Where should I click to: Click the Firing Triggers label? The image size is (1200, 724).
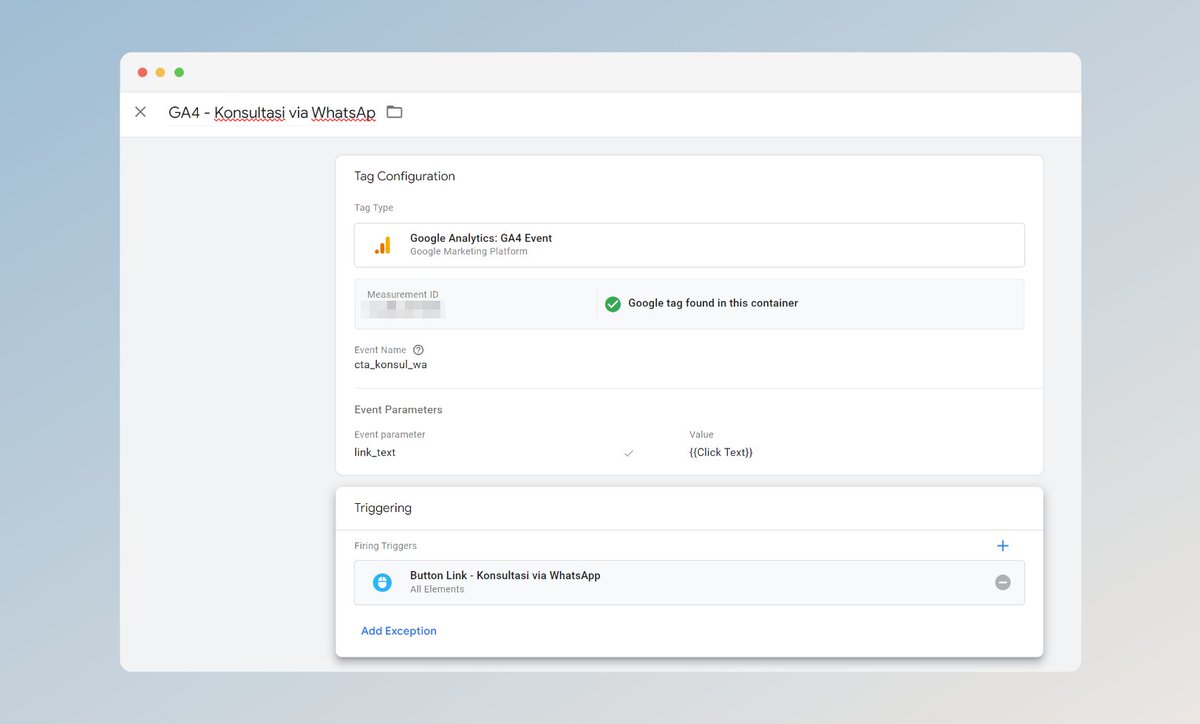[385, 546]
